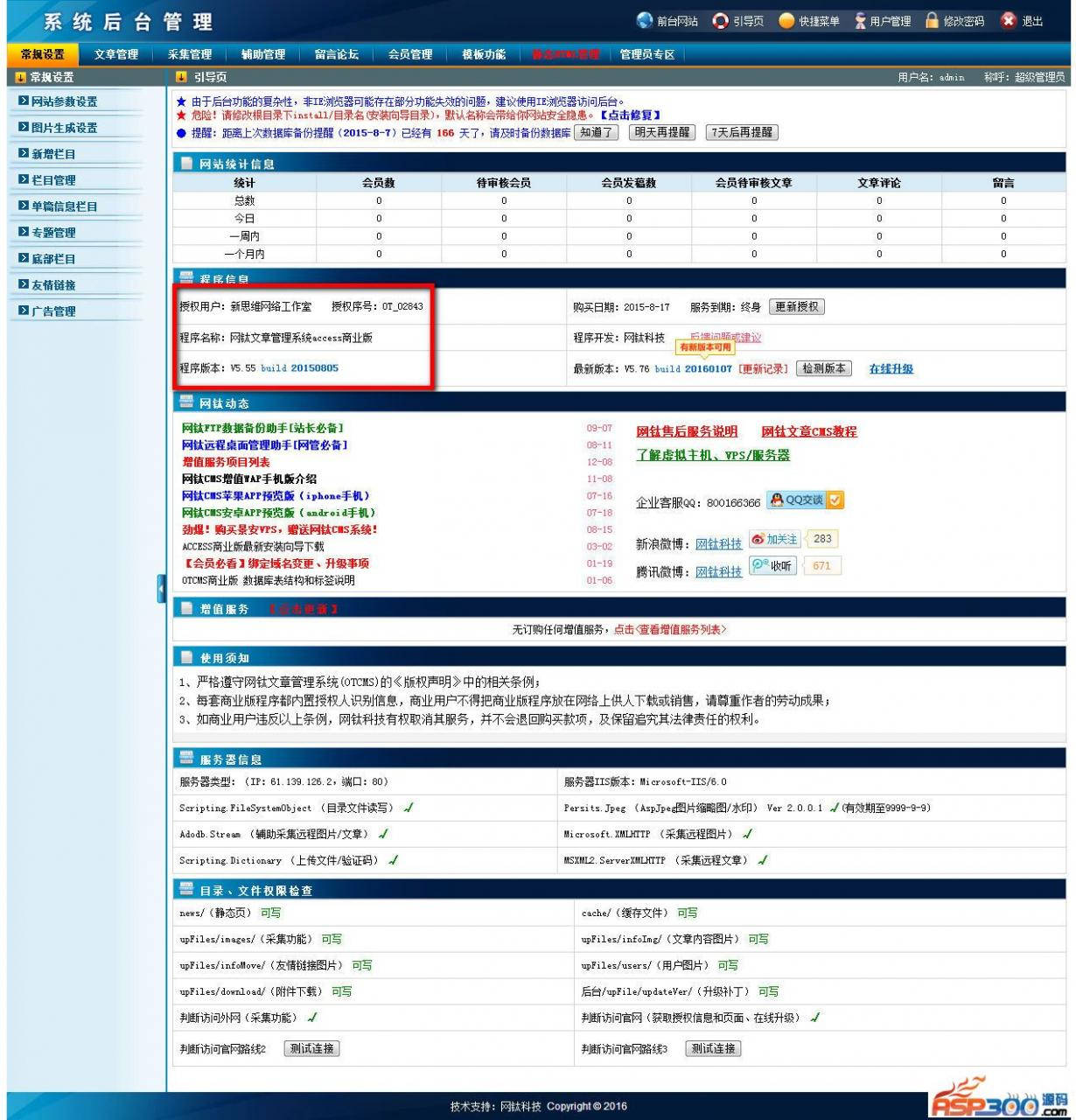This screenshot has width=1076, height=1120.
Task: Switch to the 模板功能 tab
Action: click(484, 54)
